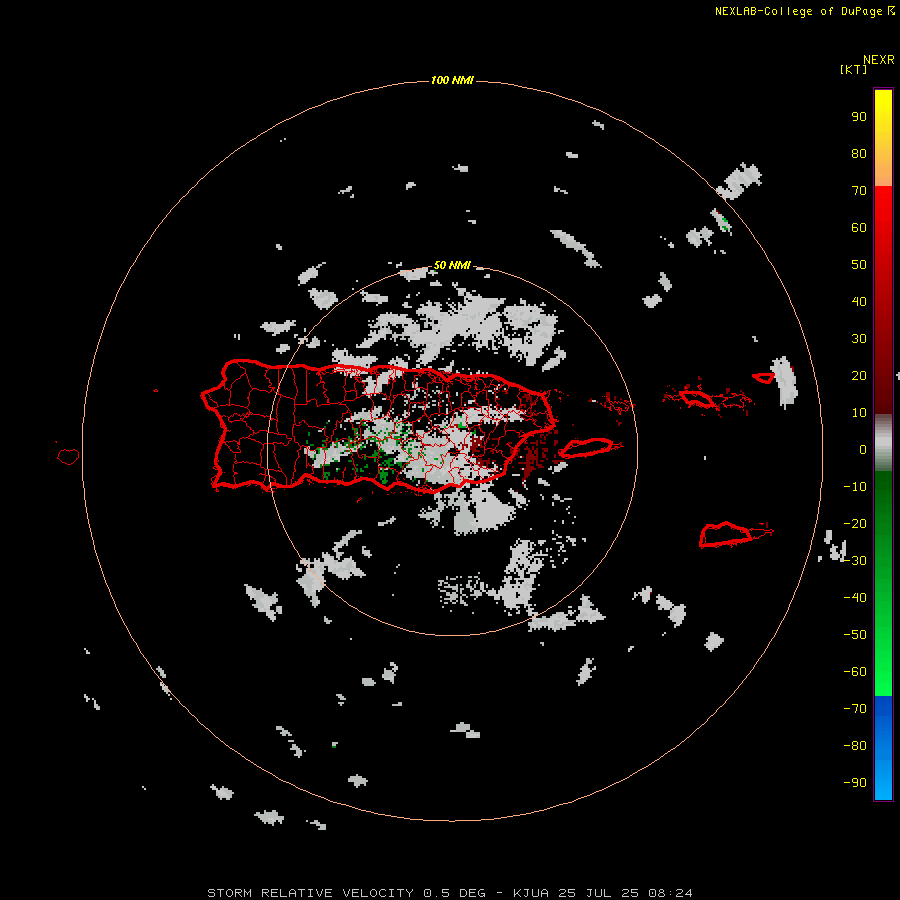Click the -40 value on the velocity scale

[855, 598]
